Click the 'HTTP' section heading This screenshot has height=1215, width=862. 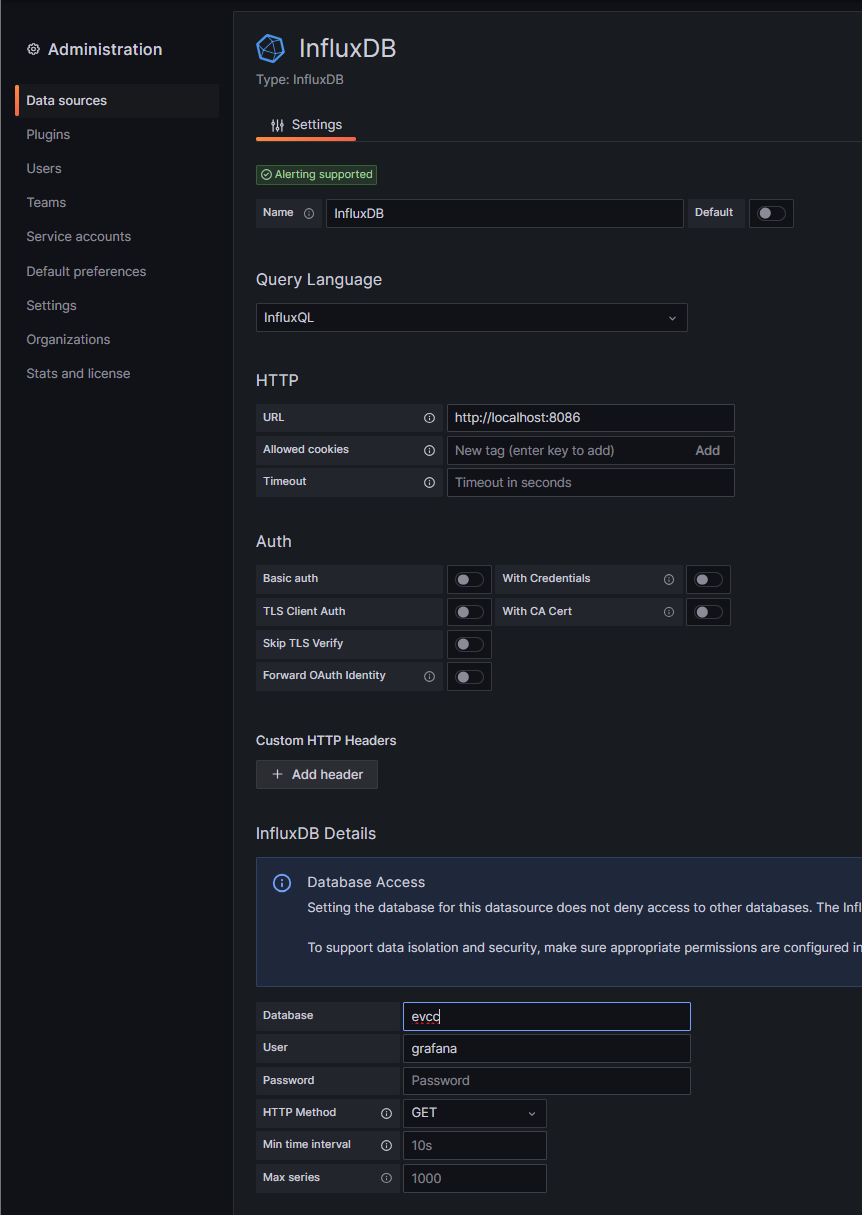click(x=277, y=380)
